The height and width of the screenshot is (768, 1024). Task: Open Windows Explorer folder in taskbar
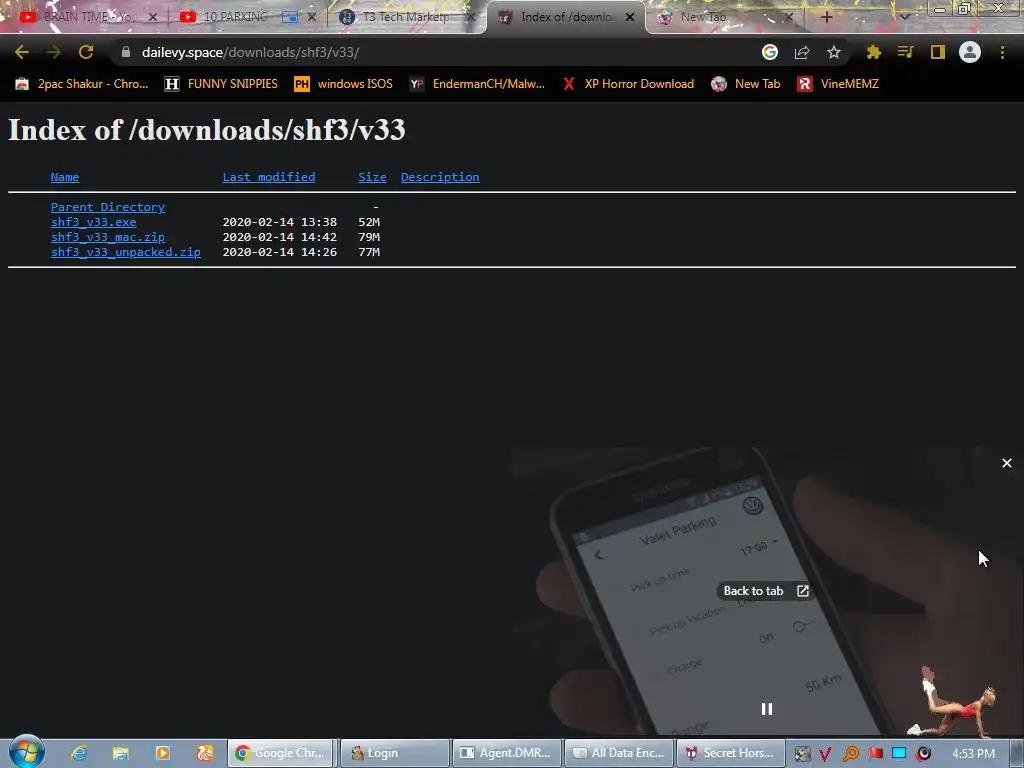pos(121,753)
